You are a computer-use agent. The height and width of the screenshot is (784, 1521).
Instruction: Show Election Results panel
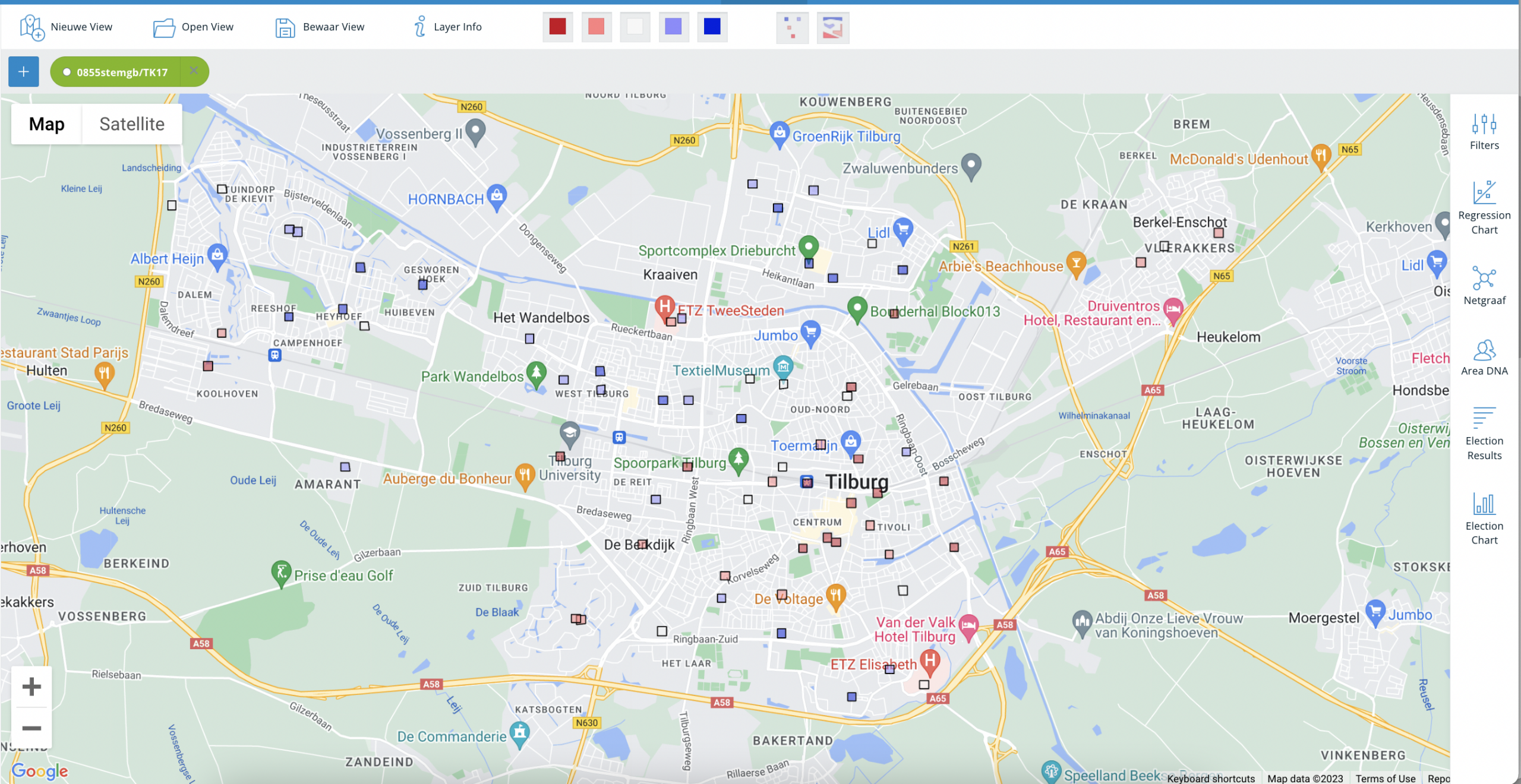point(1484,434)
